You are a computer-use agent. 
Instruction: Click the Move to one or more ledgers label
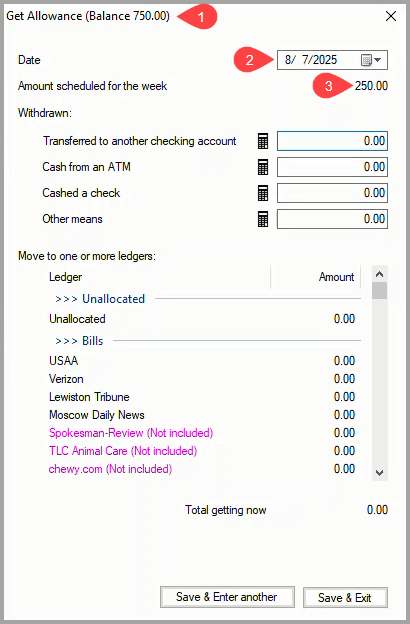pos(87,256)
